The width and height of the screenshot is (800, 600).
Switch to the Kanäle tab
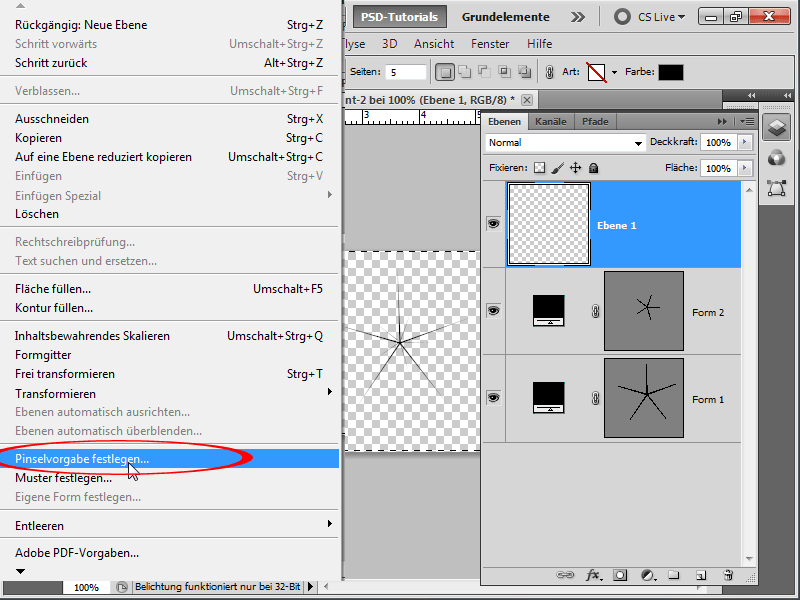551,121
